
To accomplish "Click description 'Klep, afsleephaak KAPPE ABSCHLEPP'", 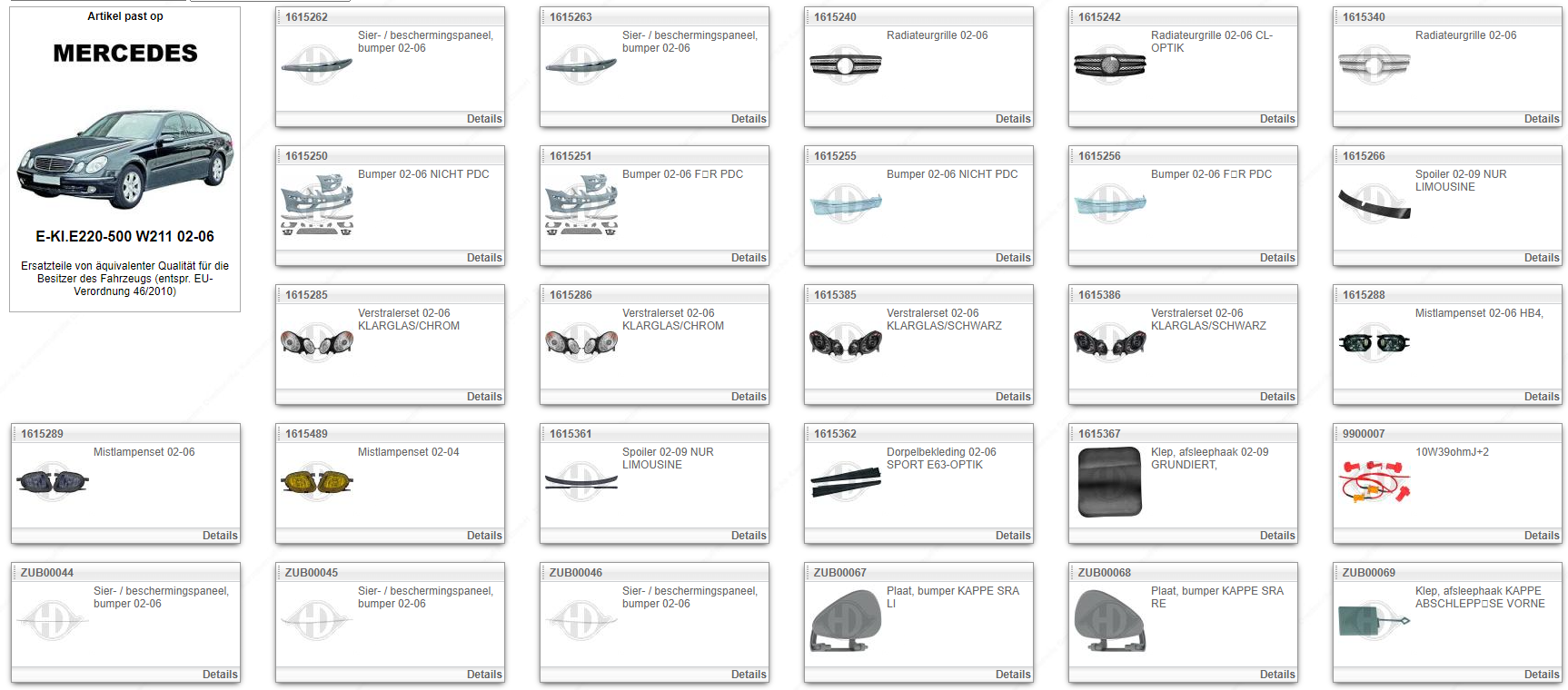I will click(x=1480, y=597).
